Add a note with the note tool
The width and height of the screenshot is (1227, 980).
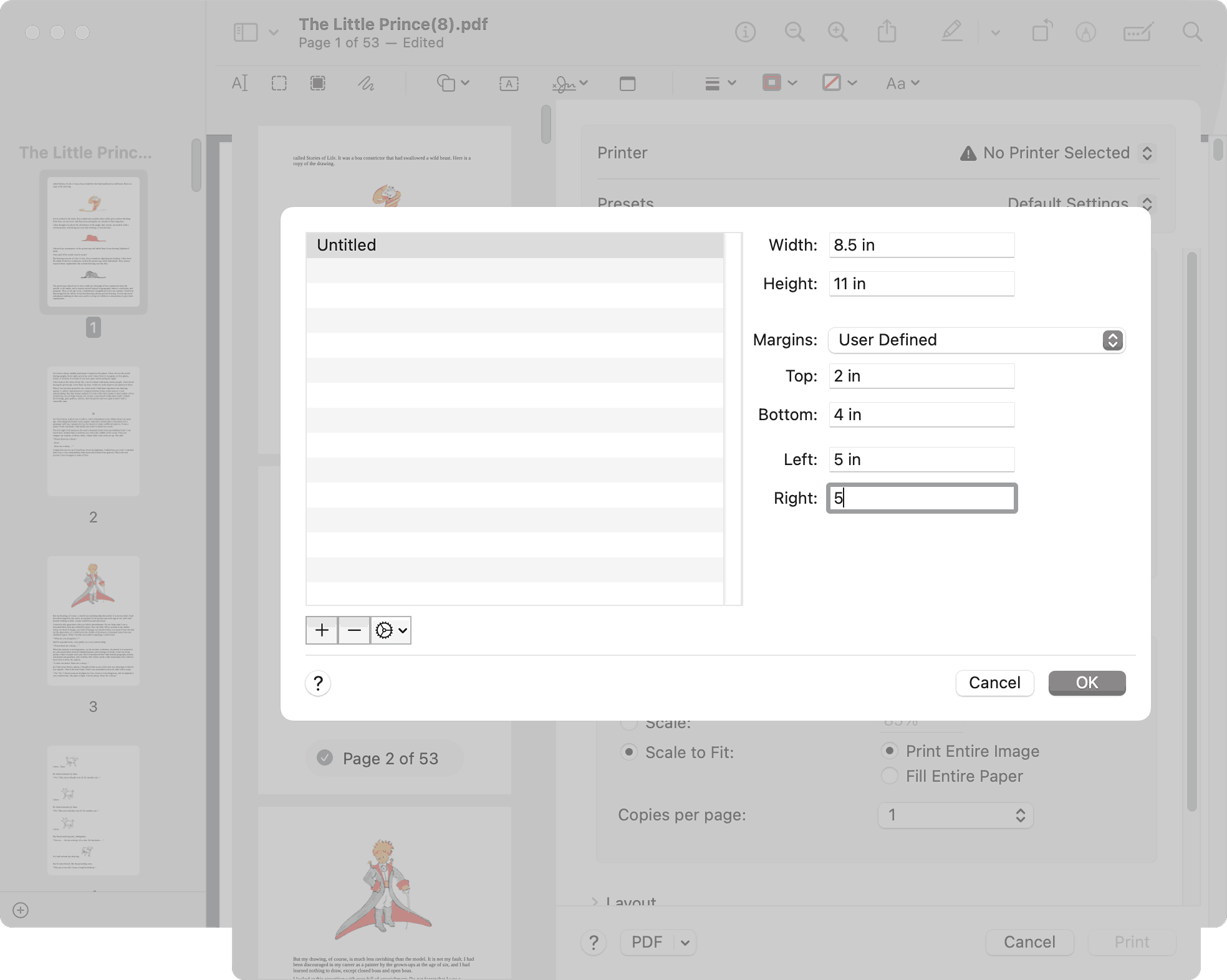click(627, 84)
